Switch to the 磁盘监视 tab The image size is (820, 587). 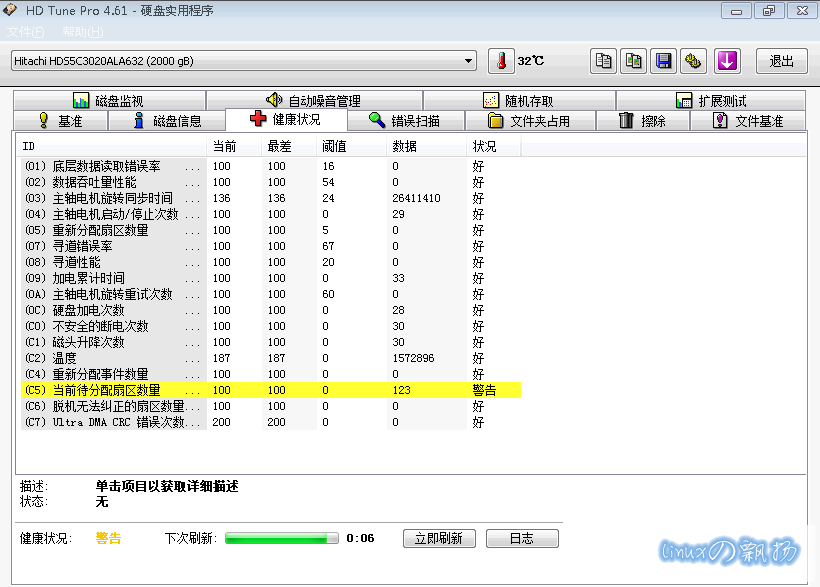tap(108, 101)
